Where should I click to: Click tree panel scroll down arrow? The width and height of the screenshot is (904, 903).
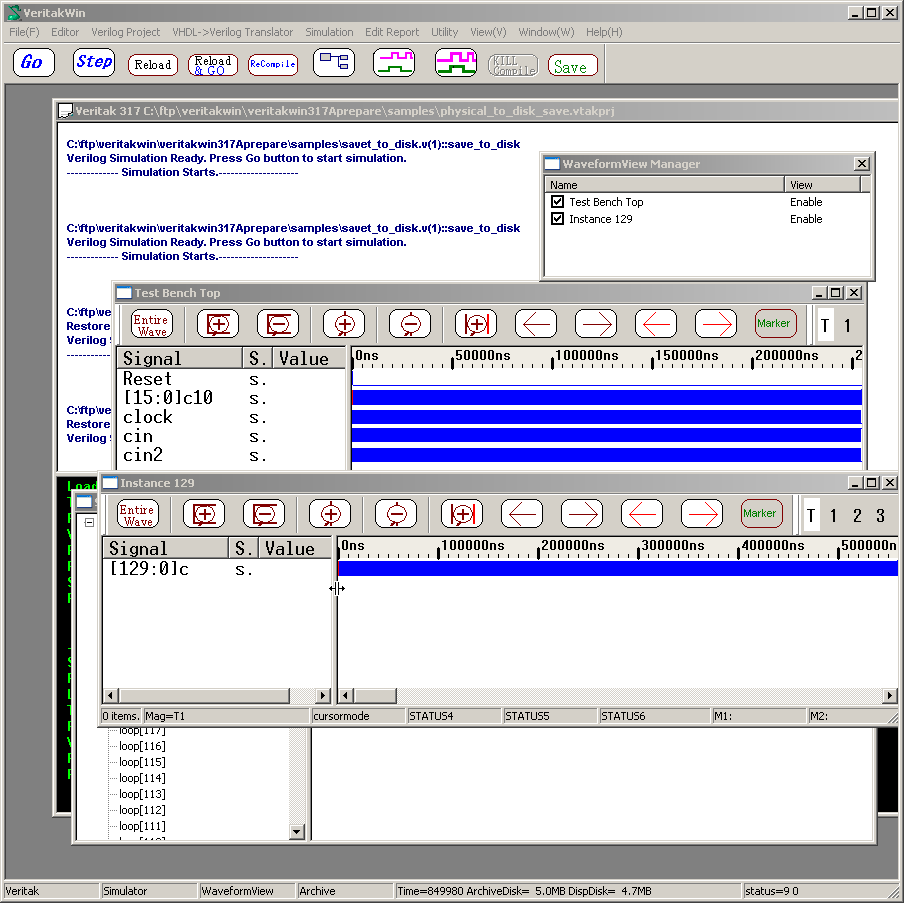tap(296, 831)
